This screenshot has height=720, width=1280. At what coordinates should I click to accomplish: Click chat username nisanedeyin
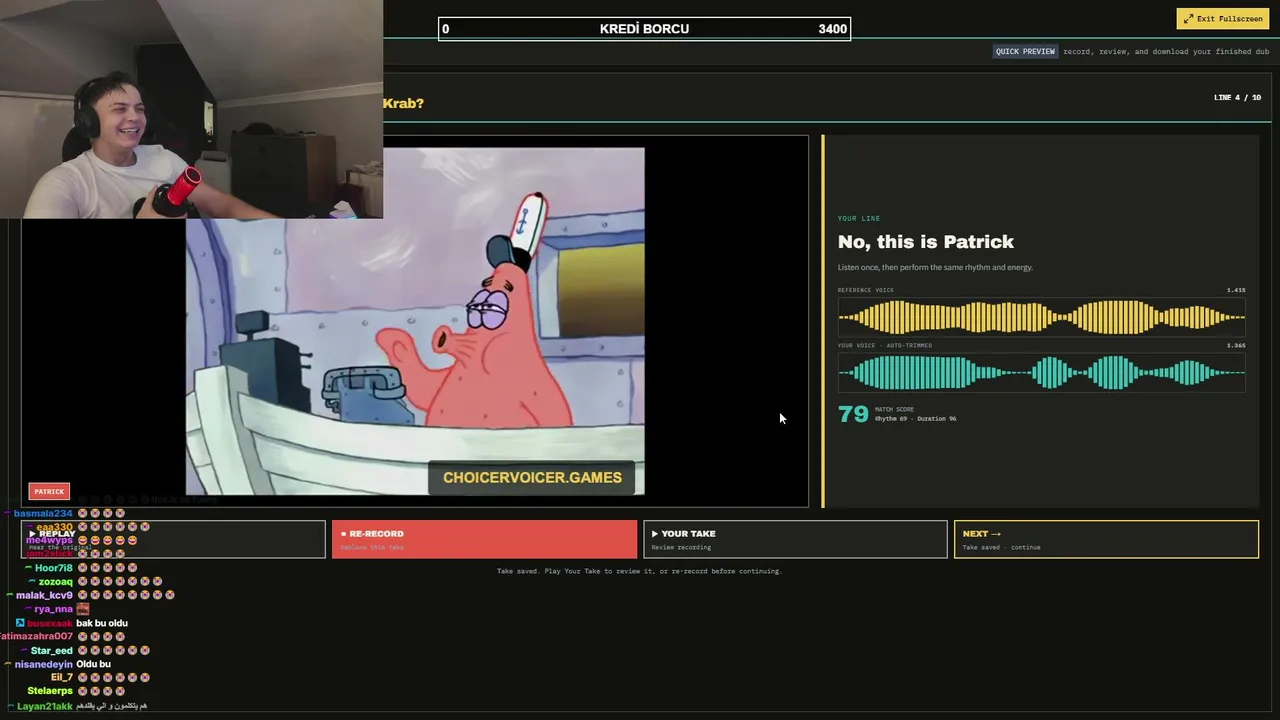(44, 664)
